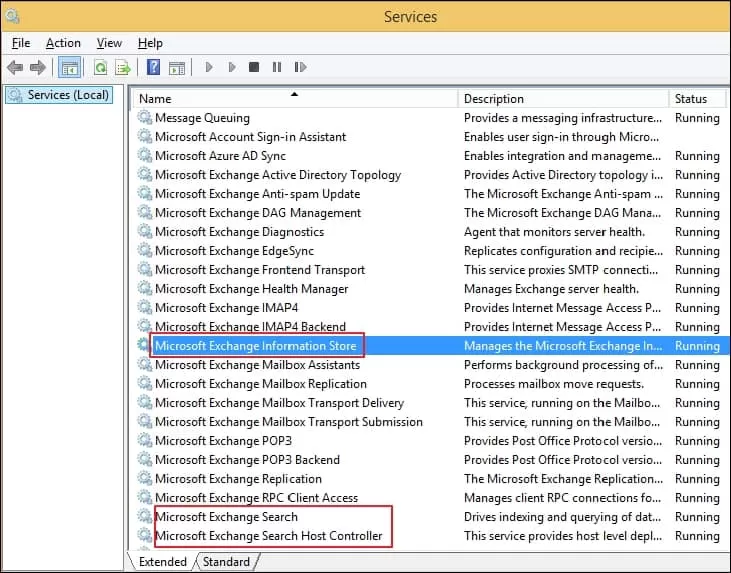731x573 pixels.
Task: Click 'This service proxies SMTP connecti...' description
Action: [561, 269]
